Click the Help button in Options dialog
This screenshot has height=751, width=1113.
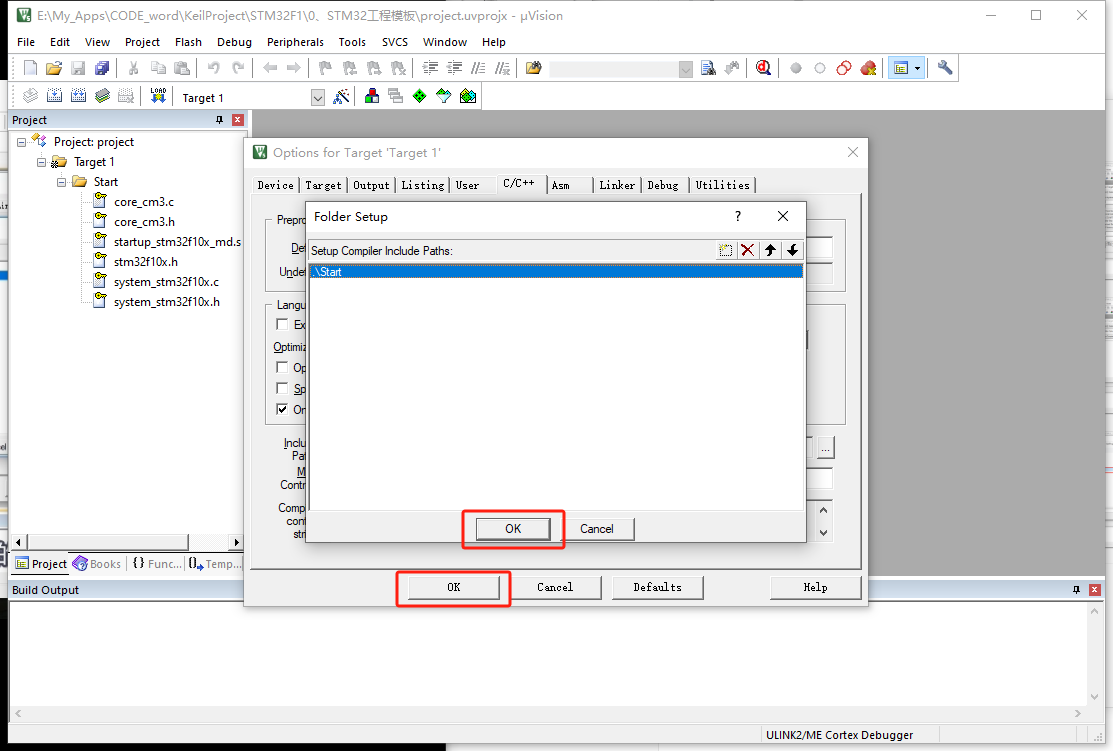[x=816, y=587]
